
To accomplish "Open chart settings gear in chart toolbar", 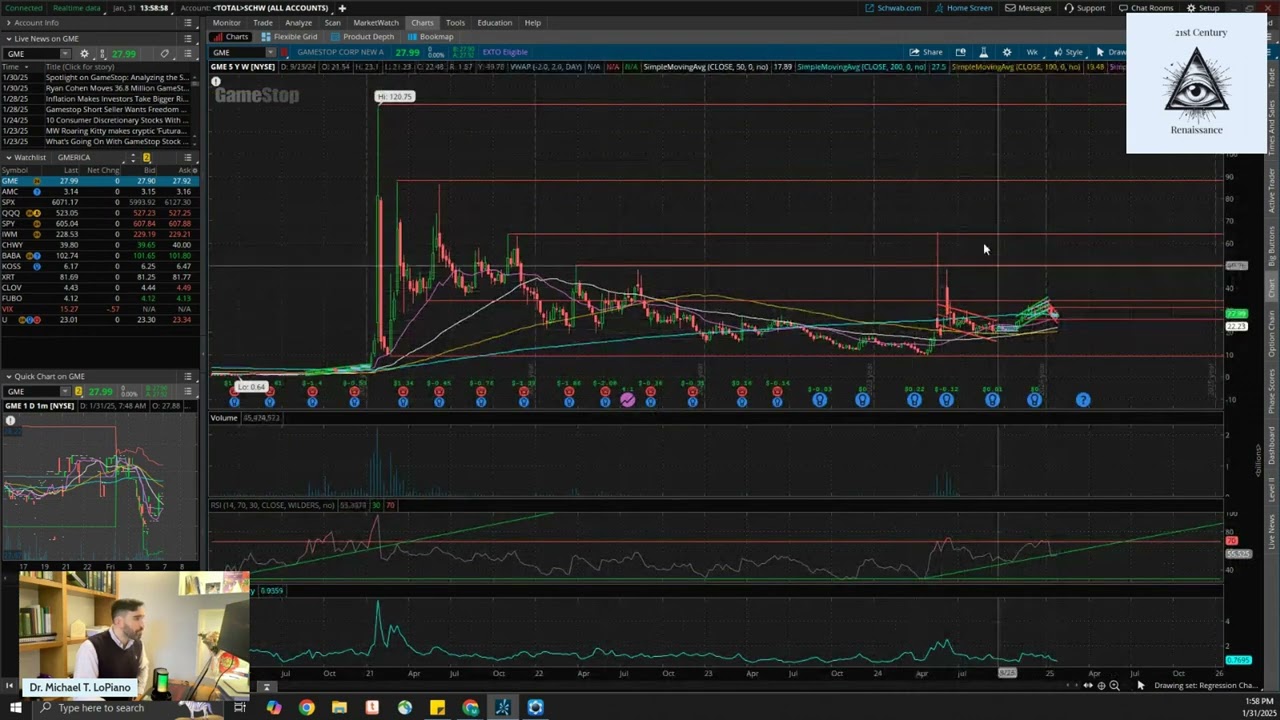I will pos(1007,52).
